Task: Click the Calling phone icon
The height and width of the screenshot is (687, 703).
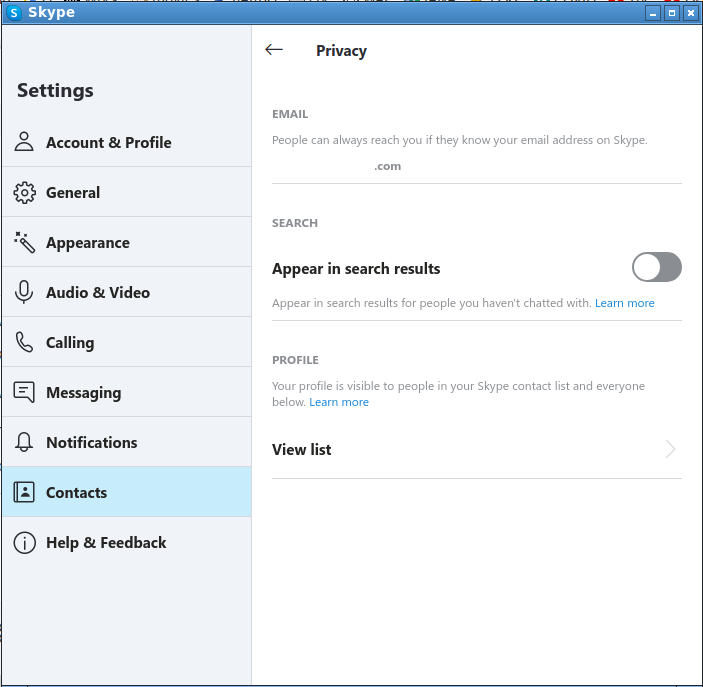Action: (24, 342)
